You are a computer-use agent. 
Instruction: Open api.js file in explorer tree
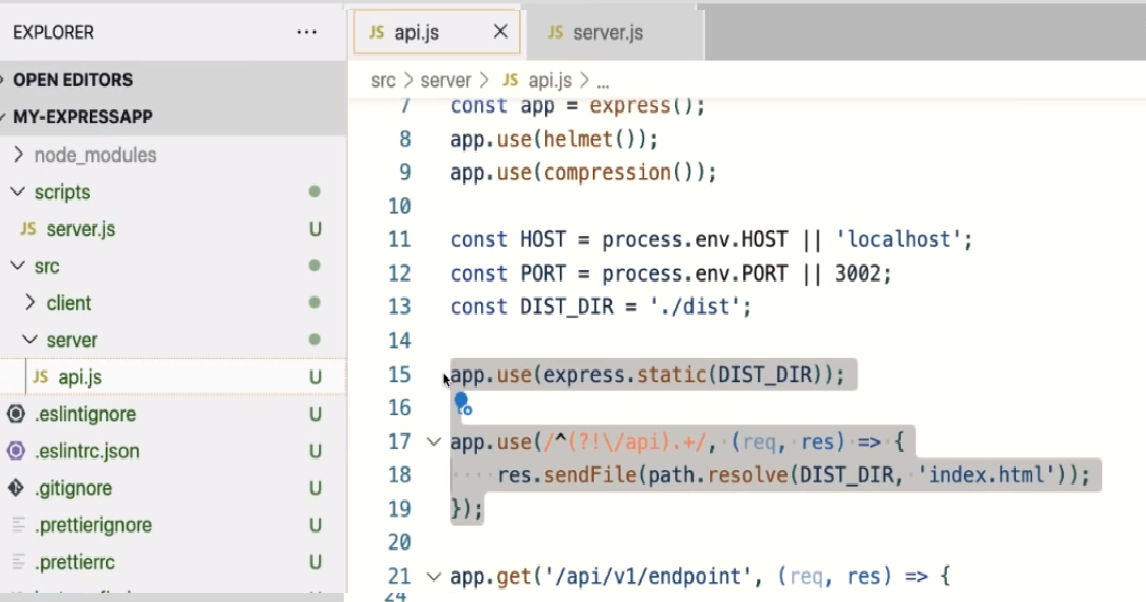pyautogui.click(x=80, y=377)
